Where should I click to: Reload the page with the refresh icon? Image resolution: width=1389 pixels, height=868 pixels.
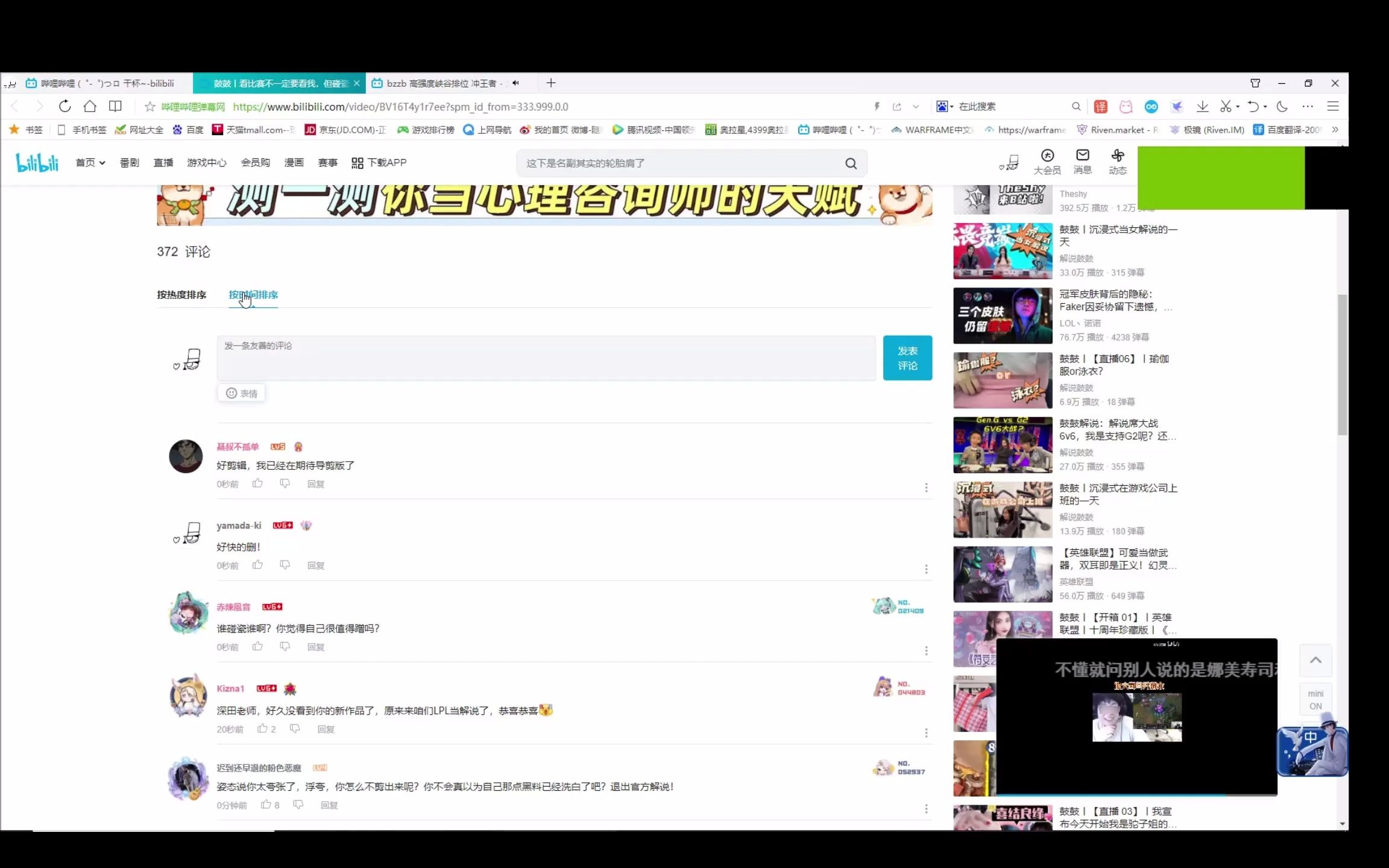point(65,107)
